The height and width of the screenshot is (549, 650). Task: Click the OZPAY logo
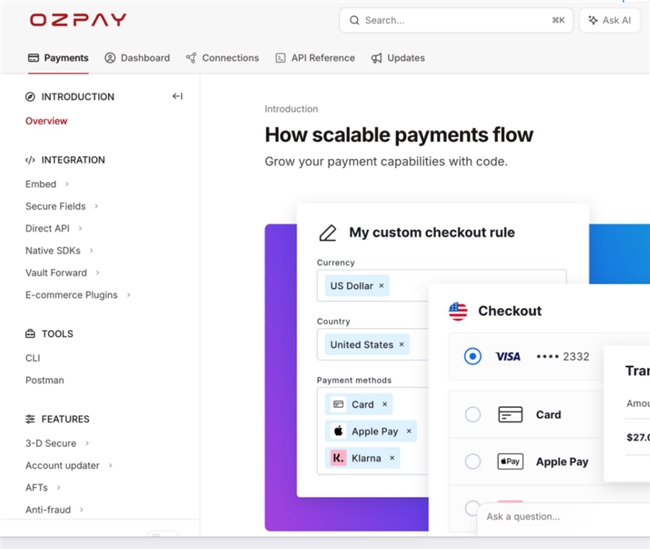(x=78, y=20)
